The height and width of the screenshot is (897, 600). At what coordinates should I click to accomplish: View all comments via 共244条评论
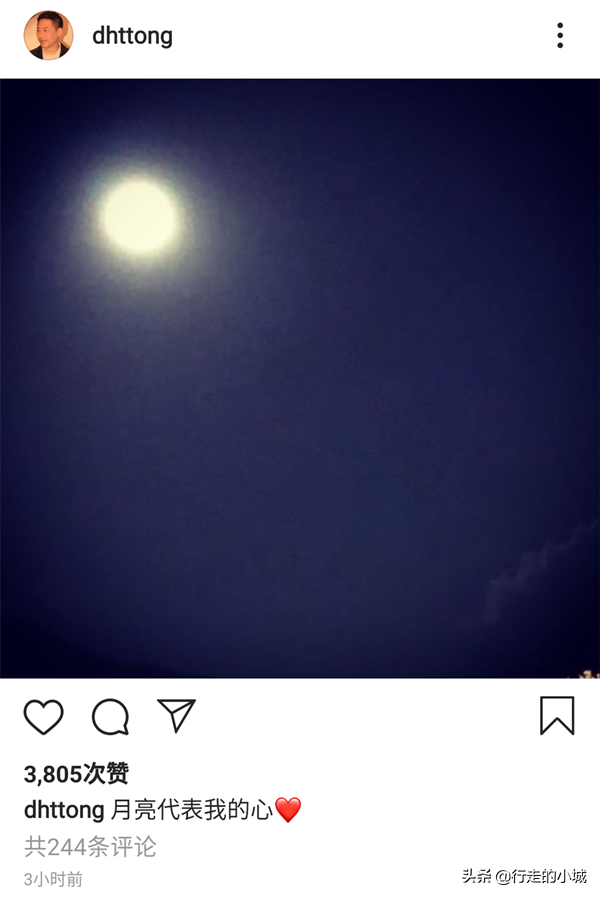coord(90,847)
